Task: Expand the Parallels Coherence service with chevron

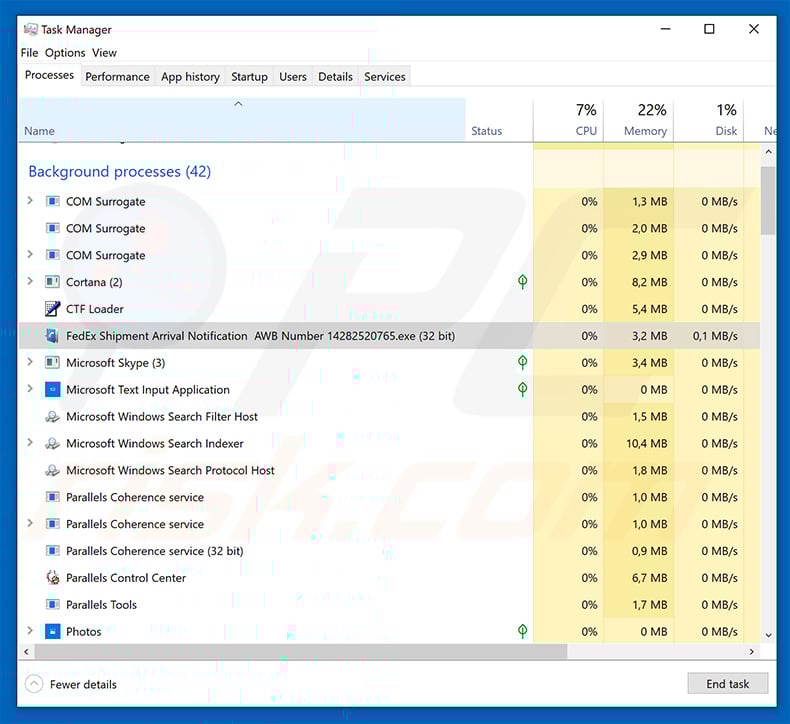Action: [x=30, y=523]
